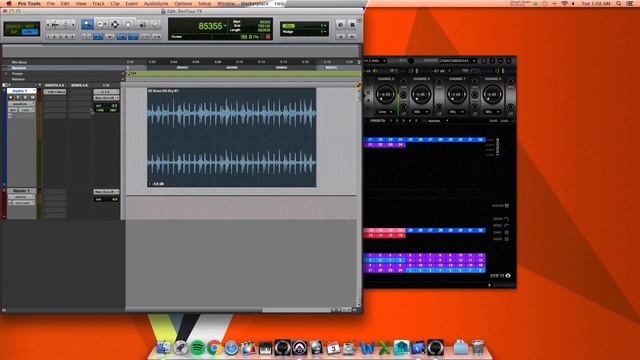Open the Clip menu
640x360 pixels.
(115, 3)
